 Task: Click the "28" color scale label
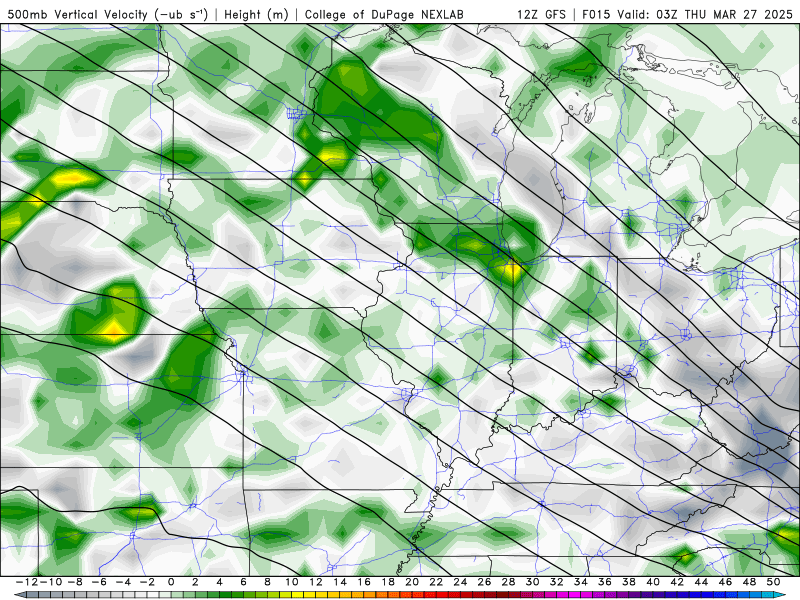[x=509, y=582]
